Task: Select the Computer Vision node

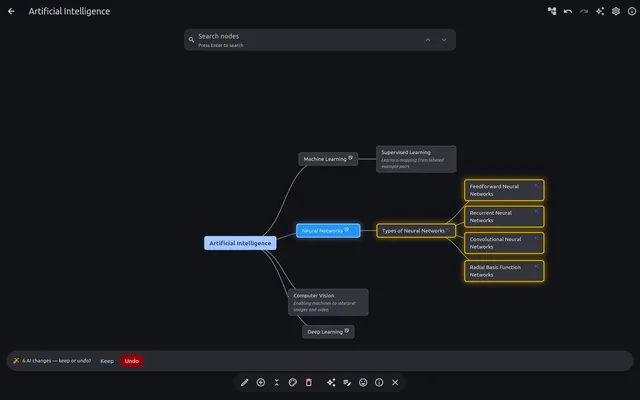Action: pyautogui.click(x=328, y=302)
